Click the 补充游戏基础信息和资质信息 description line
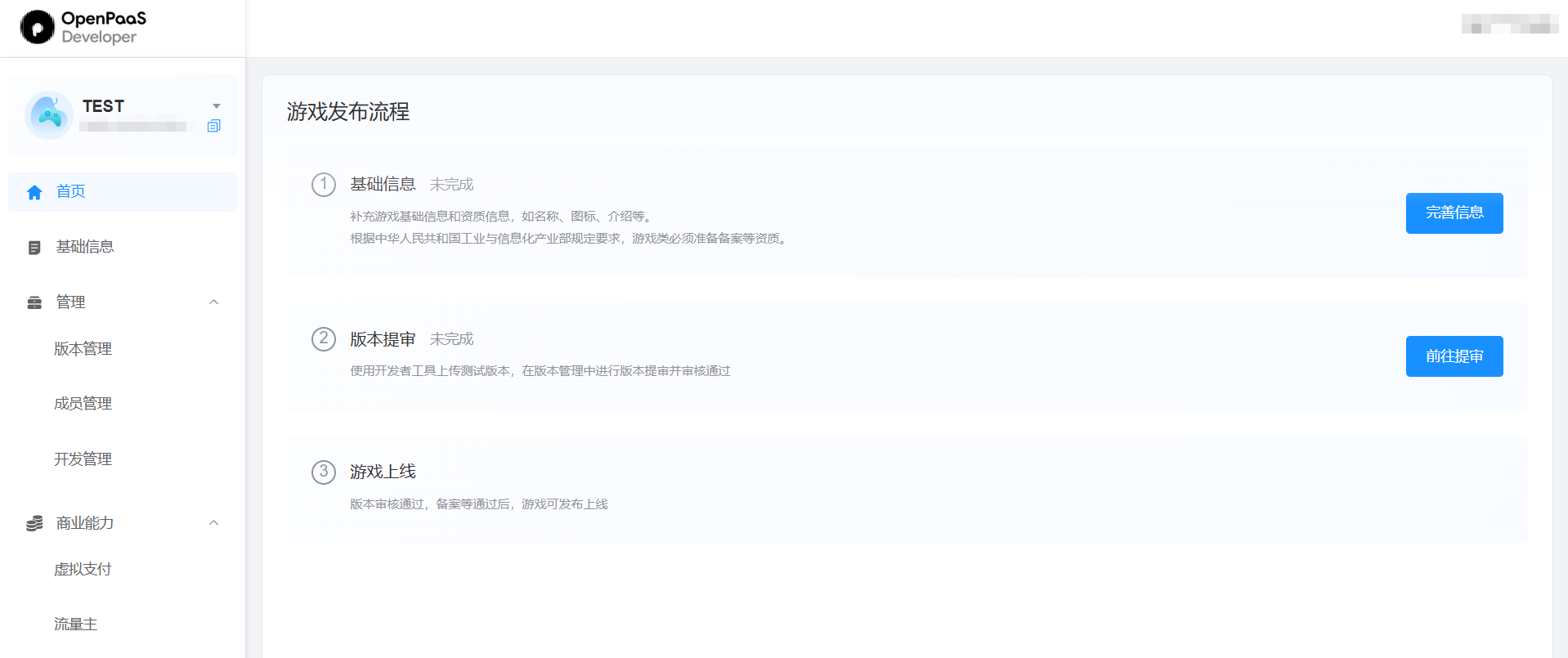The height and width of the screenshot is (658, 1568). point(502,217)
